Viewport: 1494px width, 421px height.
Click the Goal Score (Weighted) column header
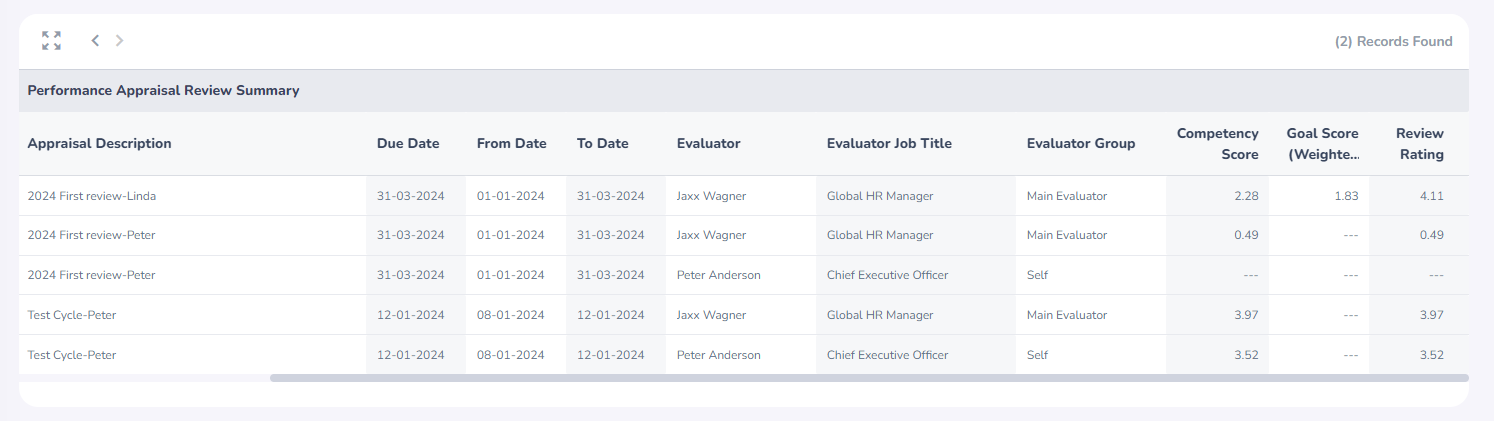[1323, 143]
